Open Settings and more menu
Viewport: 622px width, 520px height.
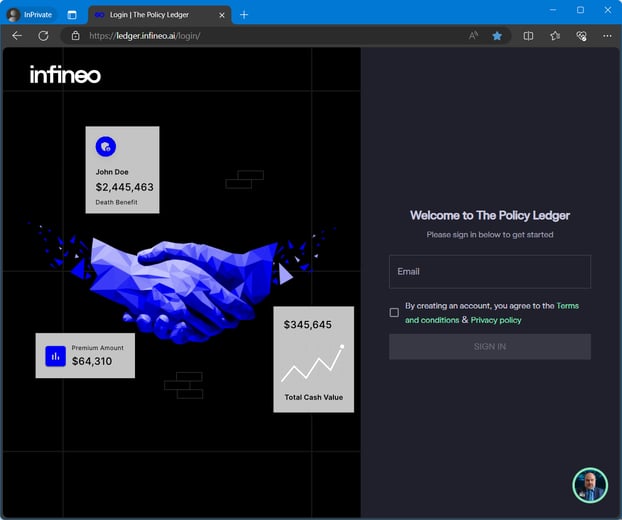tap(607, 36)
